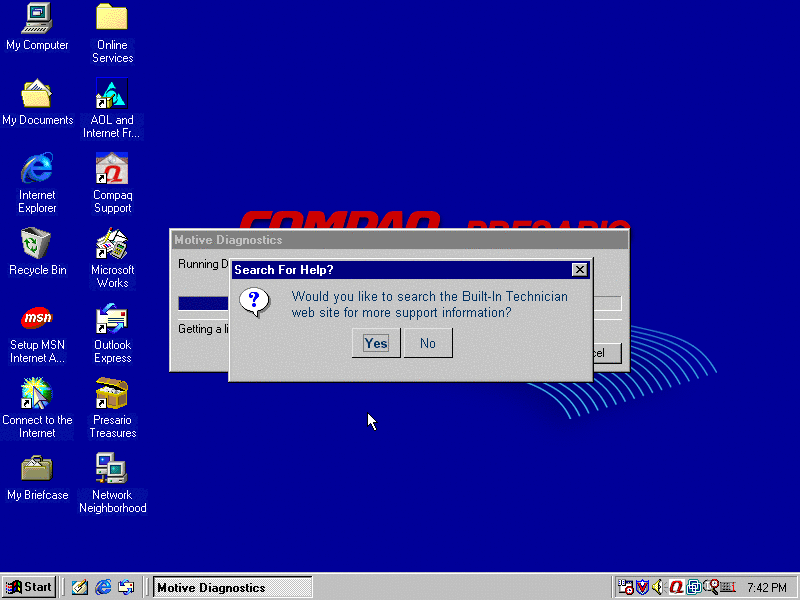
Task: Click the magnifier diagnostics tray icon
Action: (x=711, y=587)
